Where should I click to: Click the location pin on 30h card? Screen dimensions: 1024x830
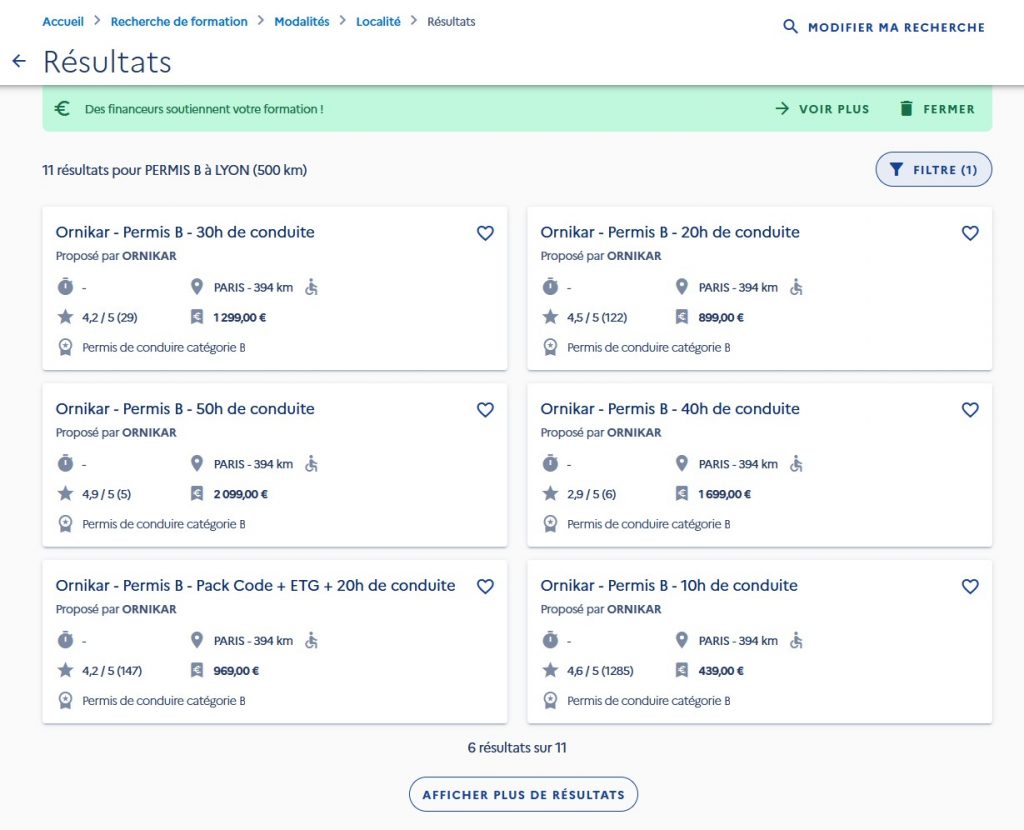click(x=197, y=287)
